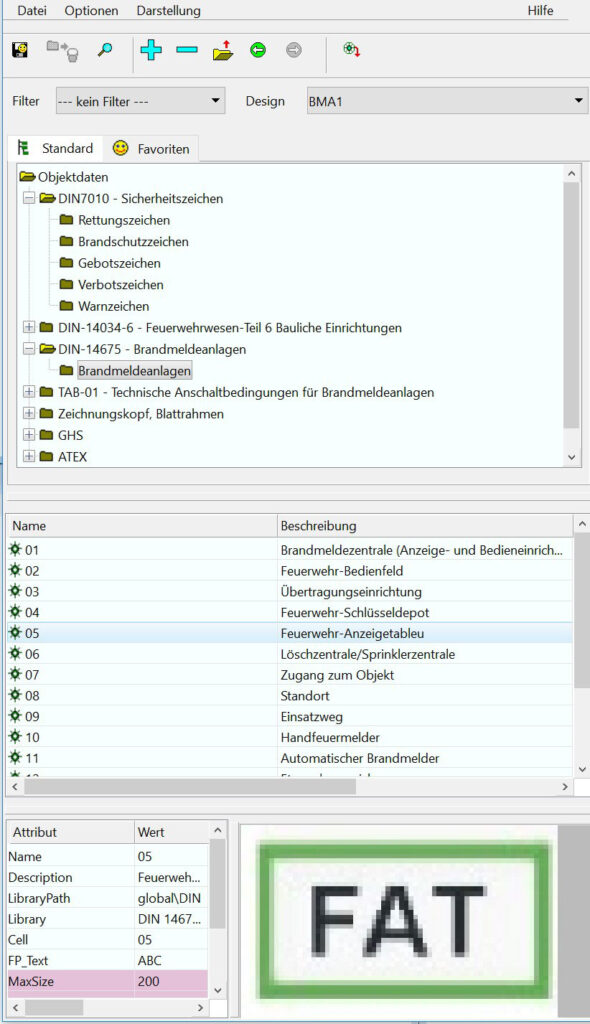Click the MaxSize value field
This screenshot has width=590, height=1024.
click(172, 981)
